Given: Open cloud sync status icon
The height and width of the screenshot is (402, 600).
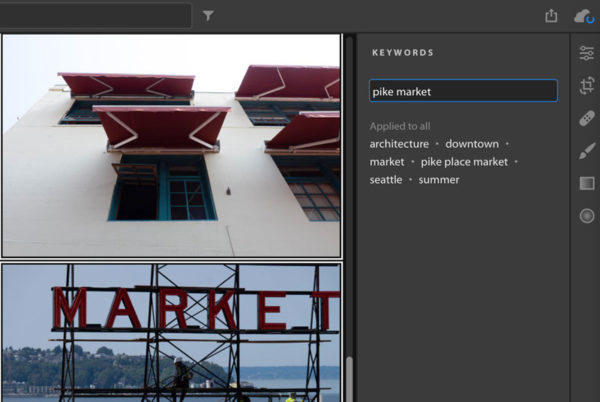Looking at the screenshot, I should tap(584, 16).
